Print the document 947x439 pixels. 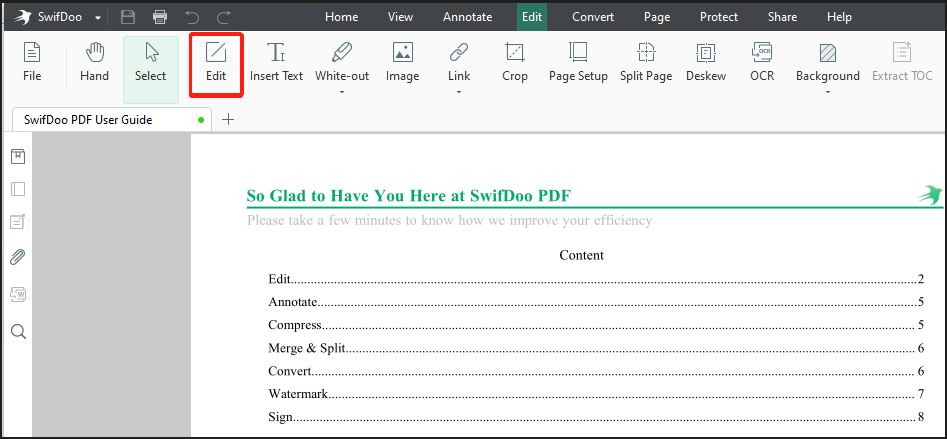coord(160,17)
